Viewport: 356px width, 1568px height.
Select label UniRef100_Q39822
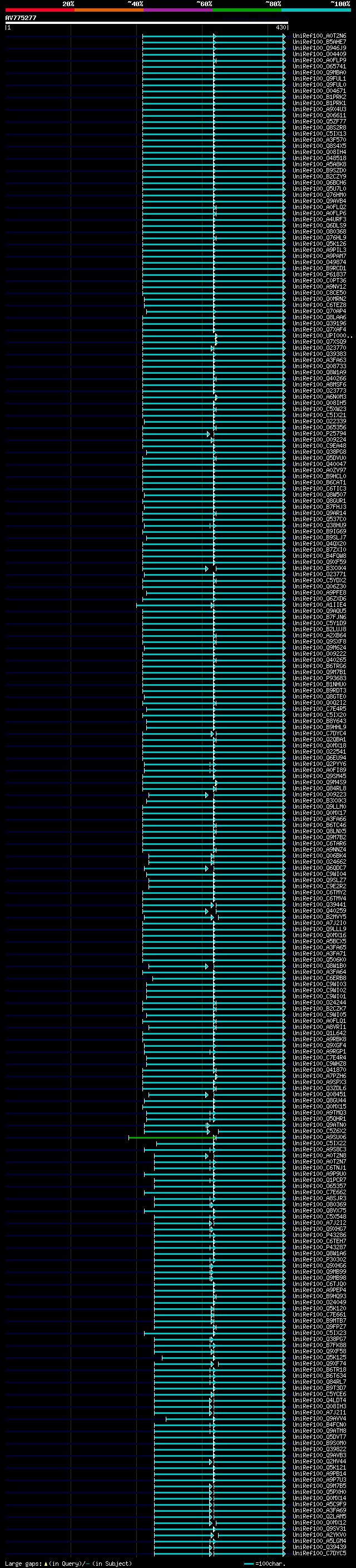click(x=319, y=1449)
